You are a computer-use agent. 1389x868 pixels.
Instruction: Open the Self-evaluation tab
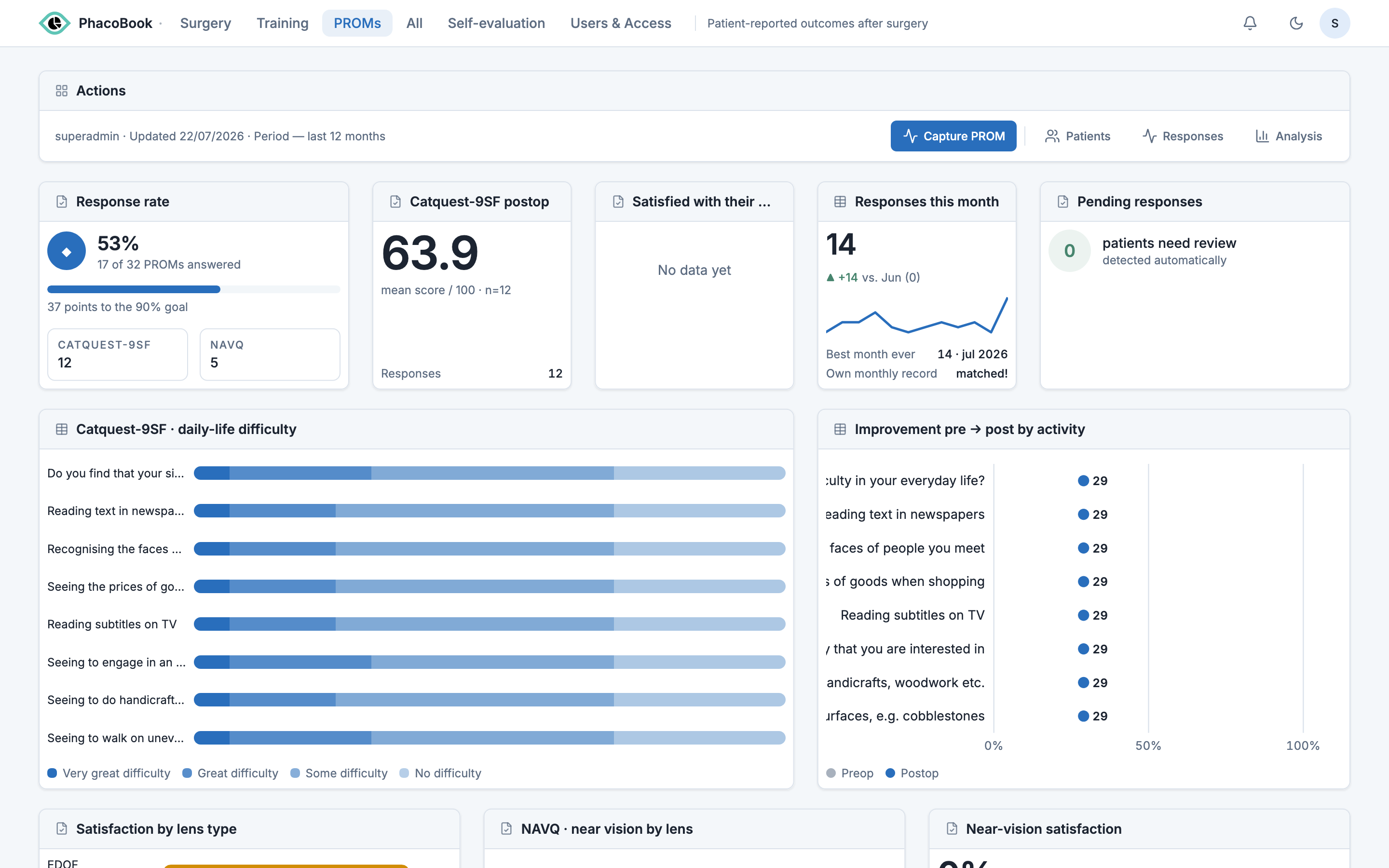(496, 23)
